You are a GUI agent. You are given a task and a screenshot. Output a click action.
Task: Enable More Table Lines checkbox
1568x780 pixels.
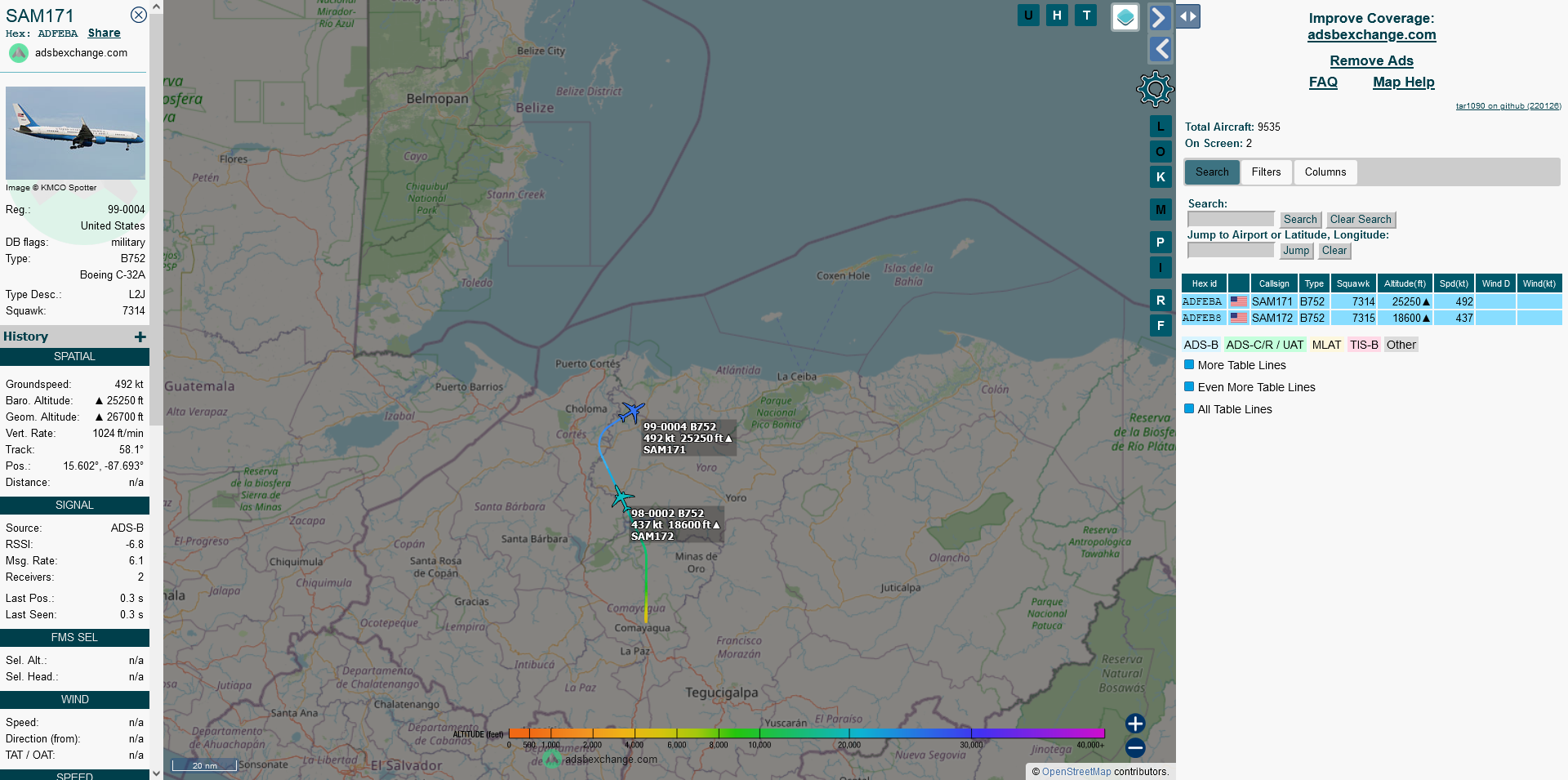pos(1190,365)
